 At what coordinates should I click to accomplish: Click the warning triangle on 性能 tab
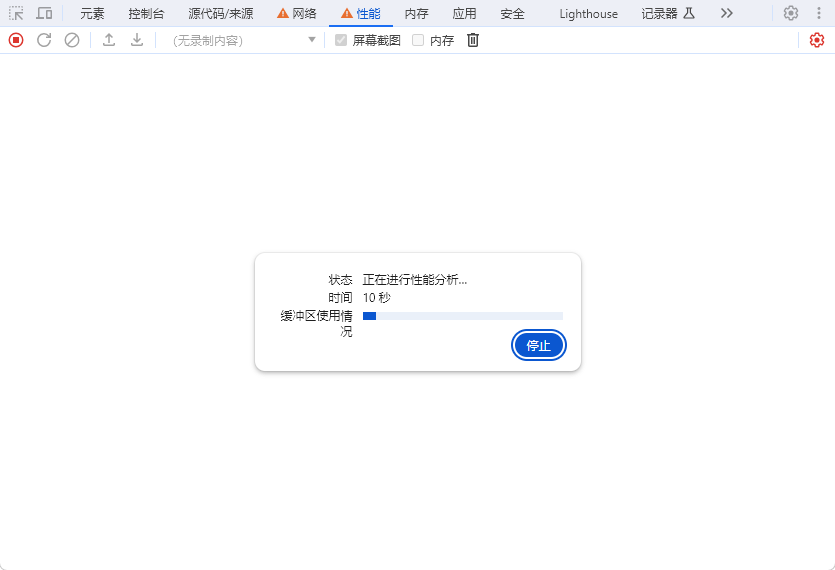pyautogui.click(x=347, y=14)
